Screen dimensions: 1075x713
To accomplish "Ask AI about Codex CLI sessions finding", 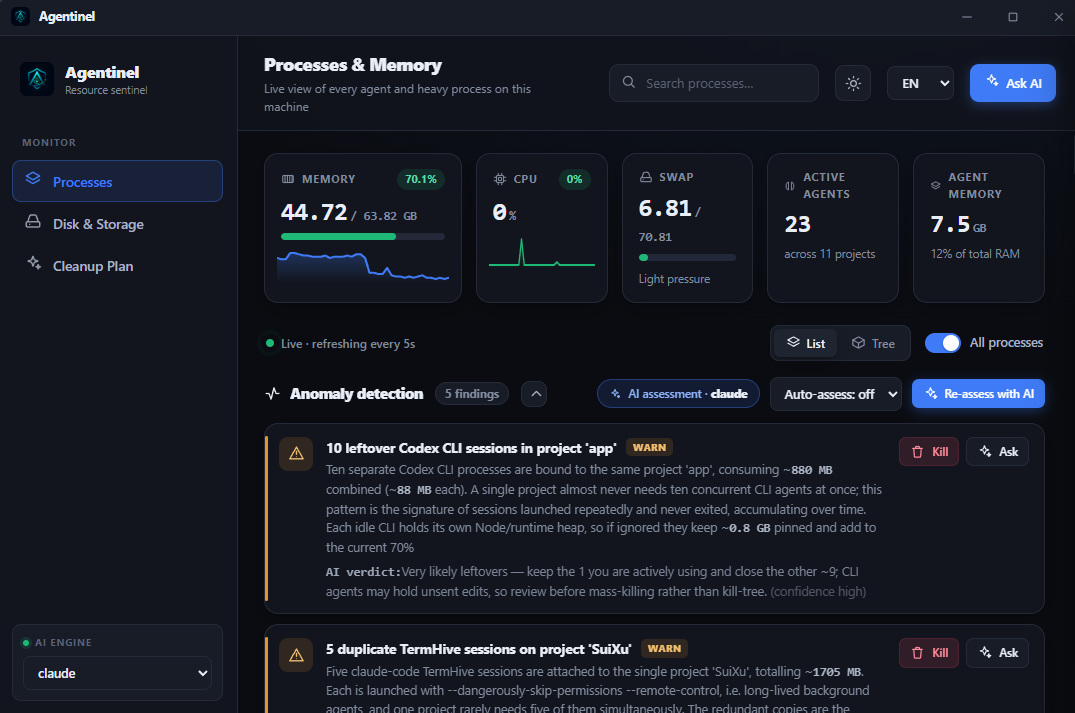I will 998,452.
